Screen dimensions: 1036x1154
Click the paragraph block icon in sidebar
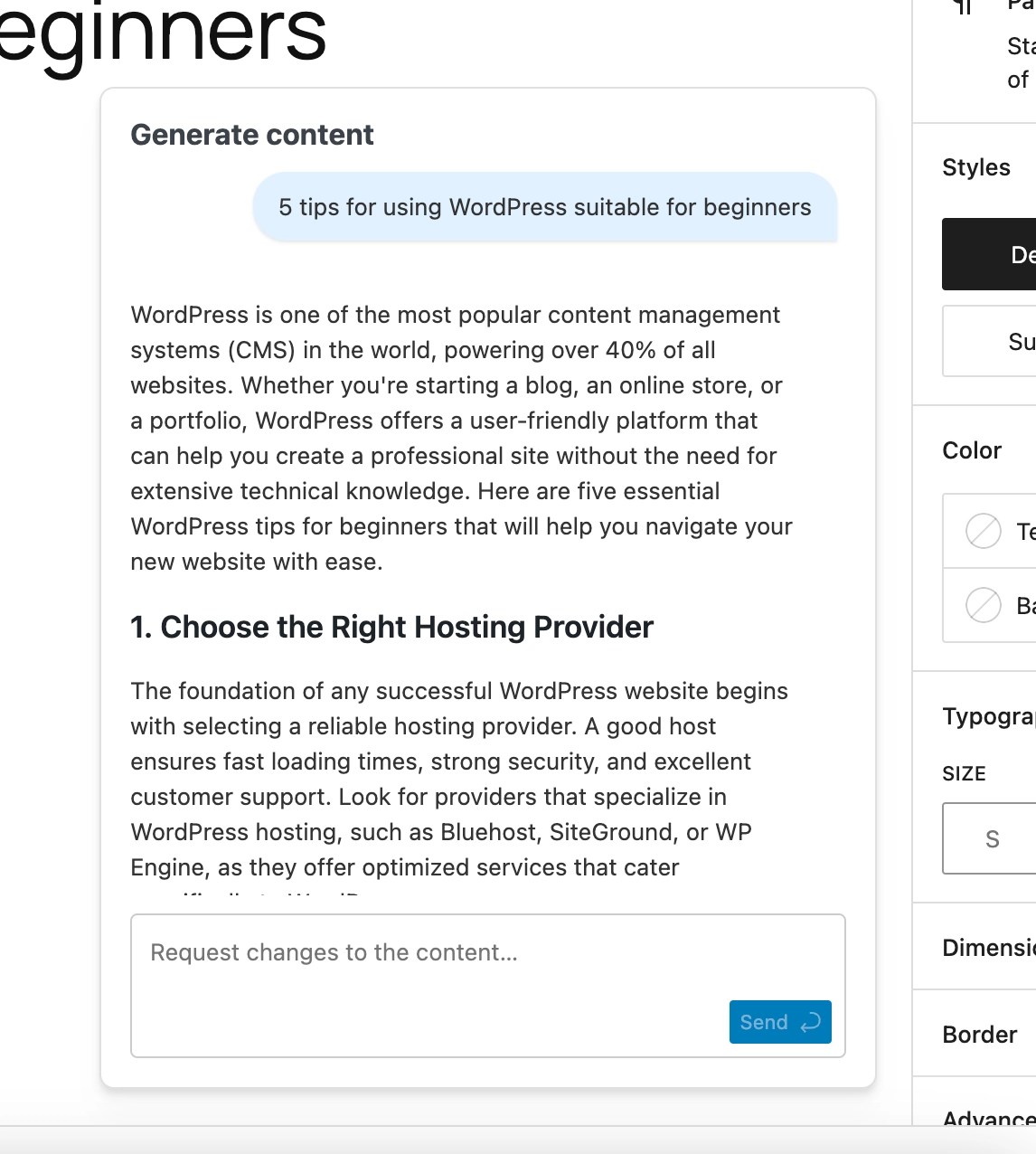pyautogui.click(x=964, y=7)
